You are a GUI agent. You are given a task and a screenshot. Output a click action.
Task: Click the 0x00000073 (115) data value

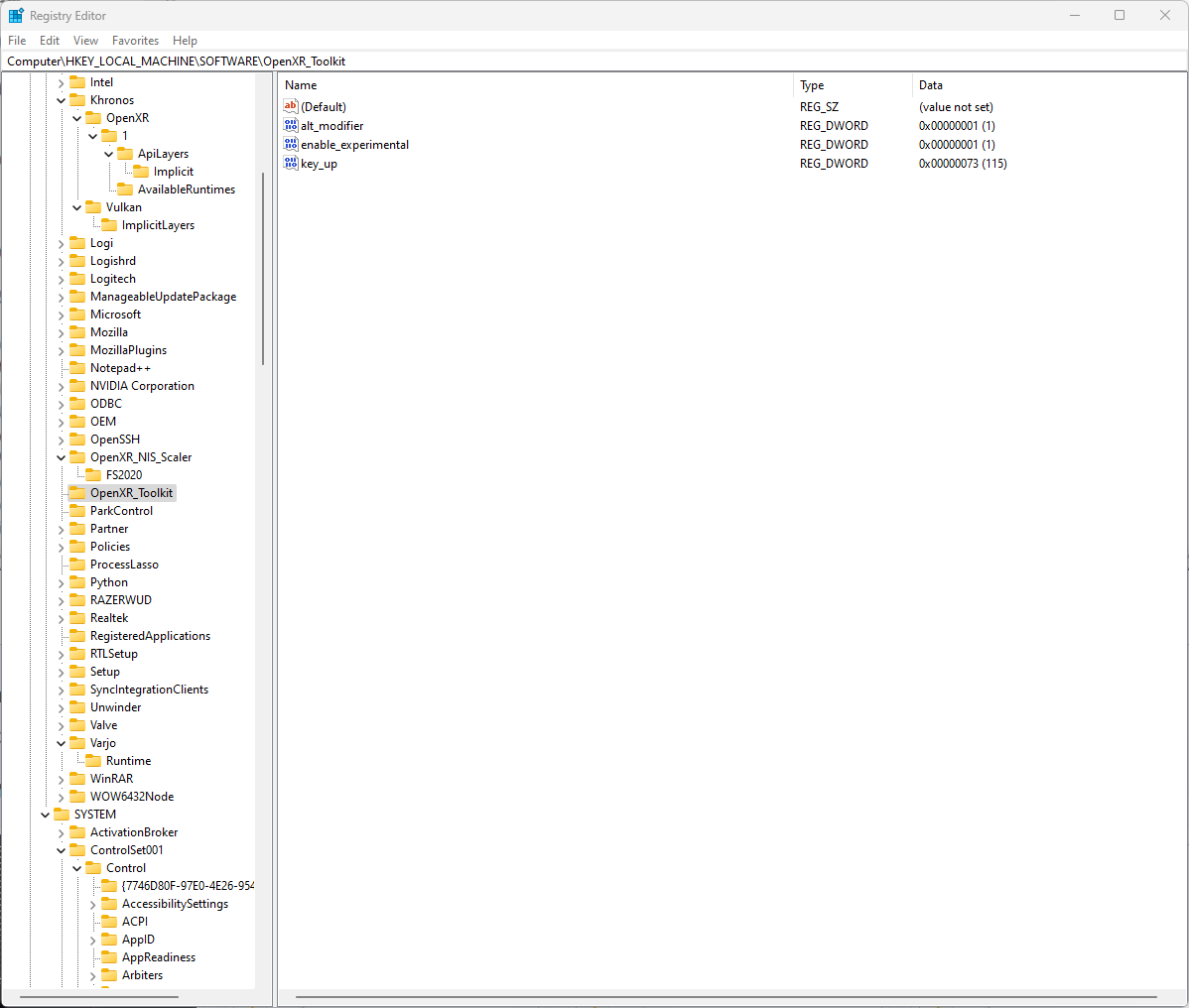point(963,164)
